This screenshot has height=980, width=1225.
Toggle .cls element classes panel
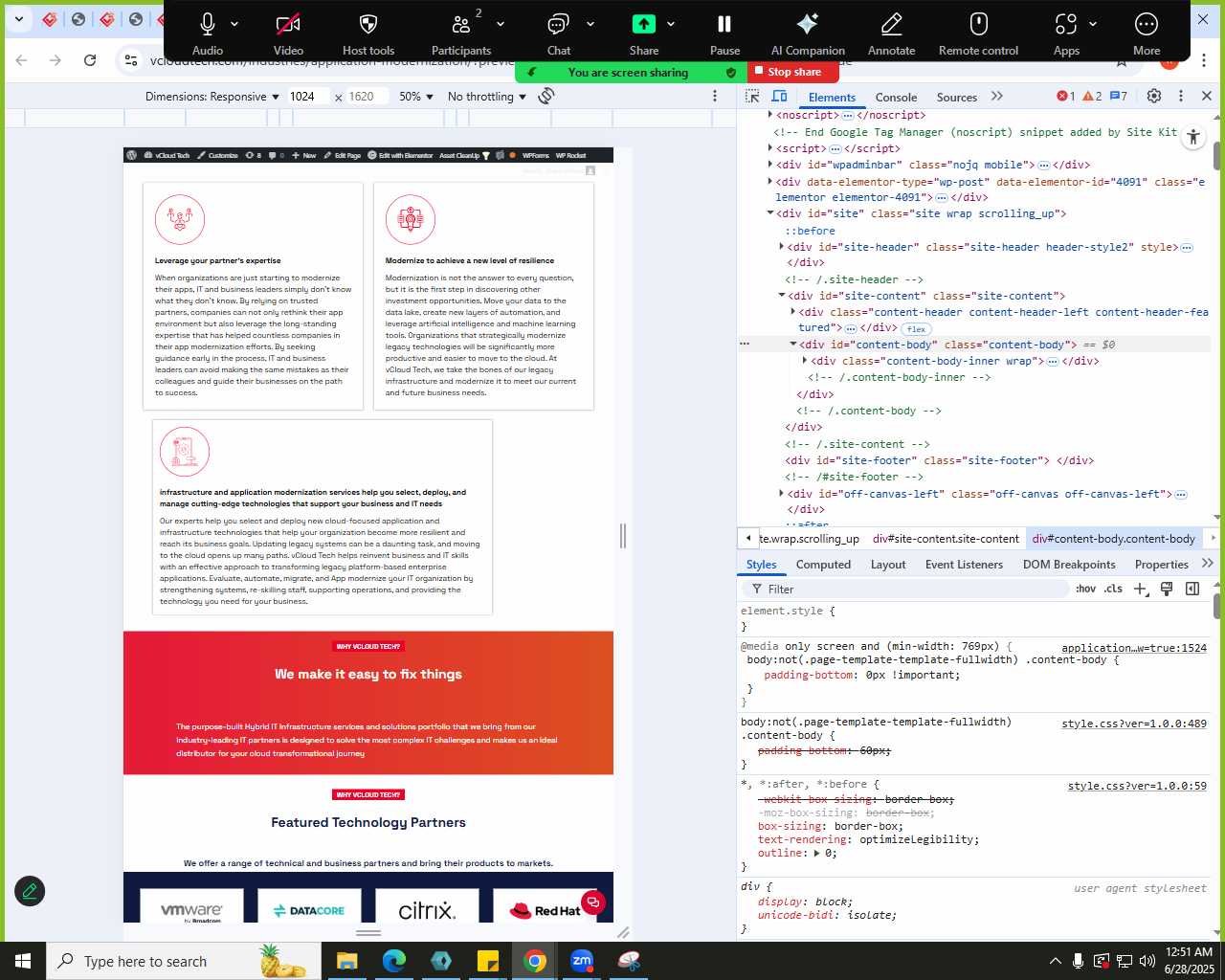(1113, 589)
